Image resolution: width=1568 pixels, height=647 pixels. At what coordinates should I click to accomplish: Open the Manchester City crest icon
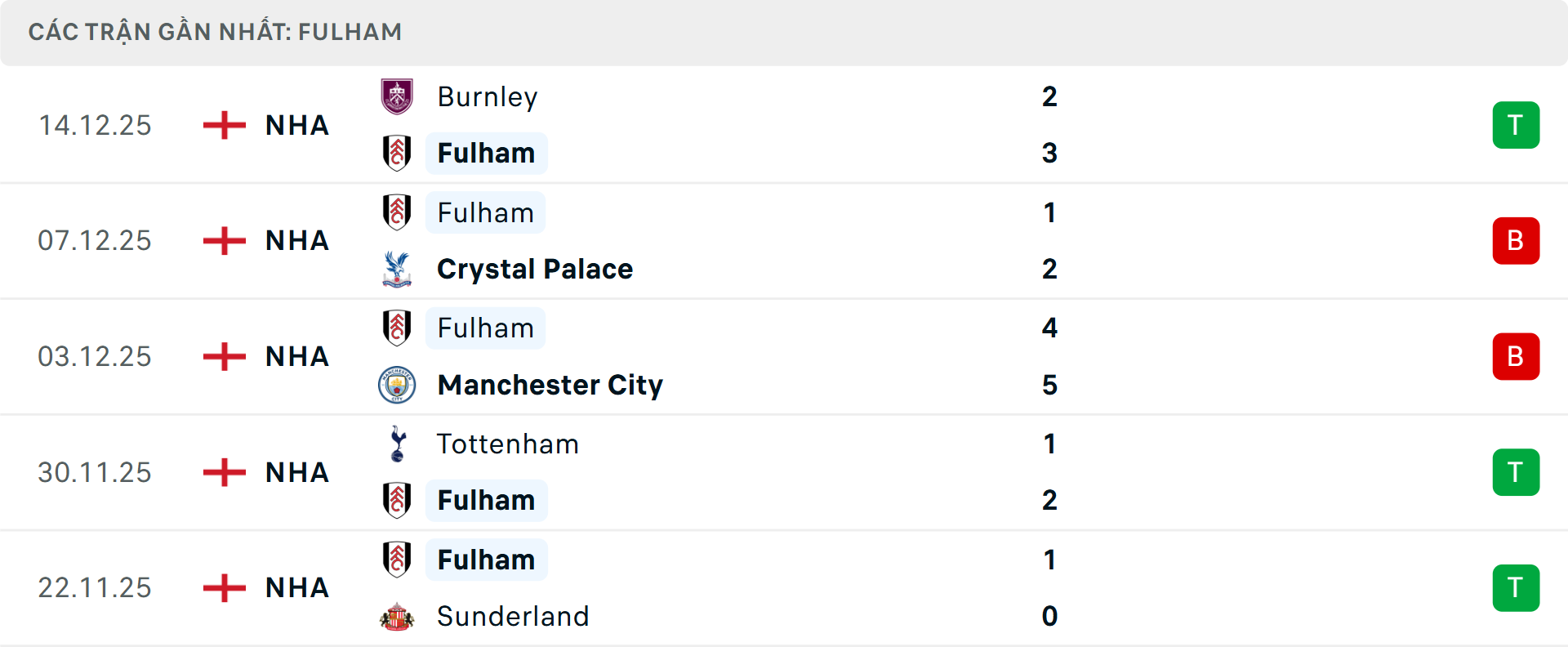click(x=397, y=385)
